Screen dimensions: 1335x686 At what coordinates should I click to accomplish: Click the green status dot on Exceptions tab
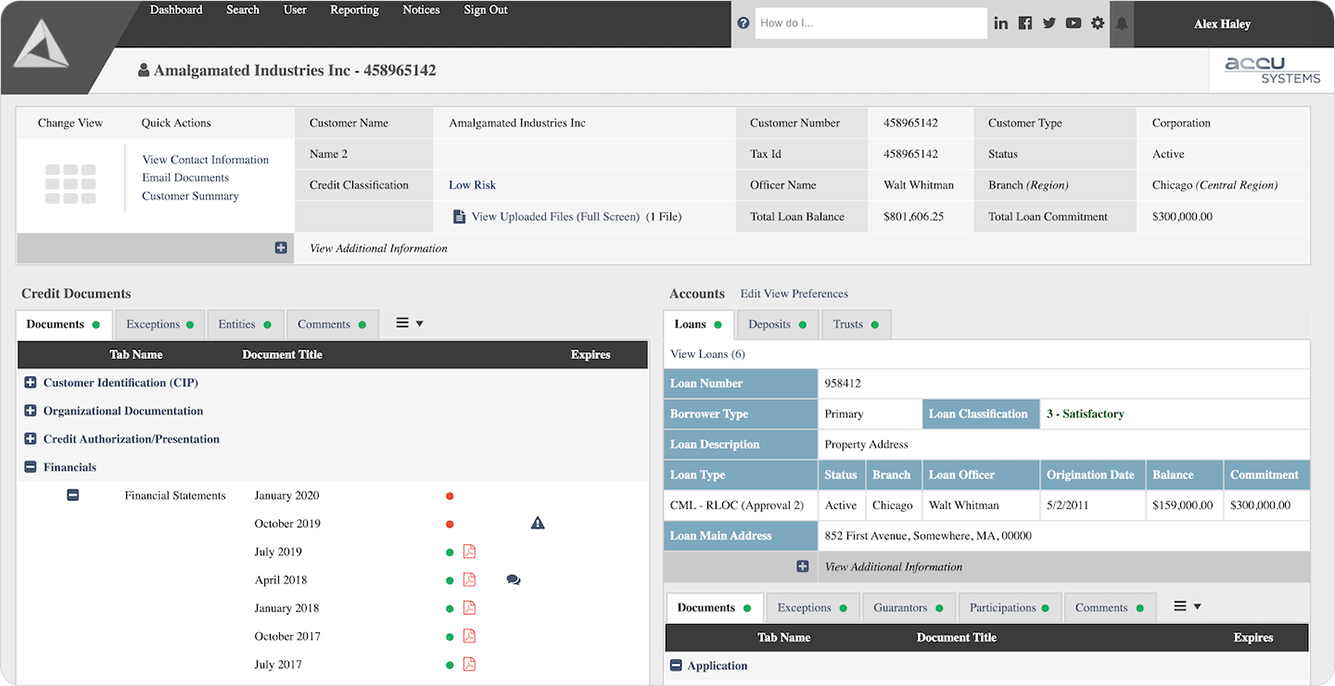[191, 323]
